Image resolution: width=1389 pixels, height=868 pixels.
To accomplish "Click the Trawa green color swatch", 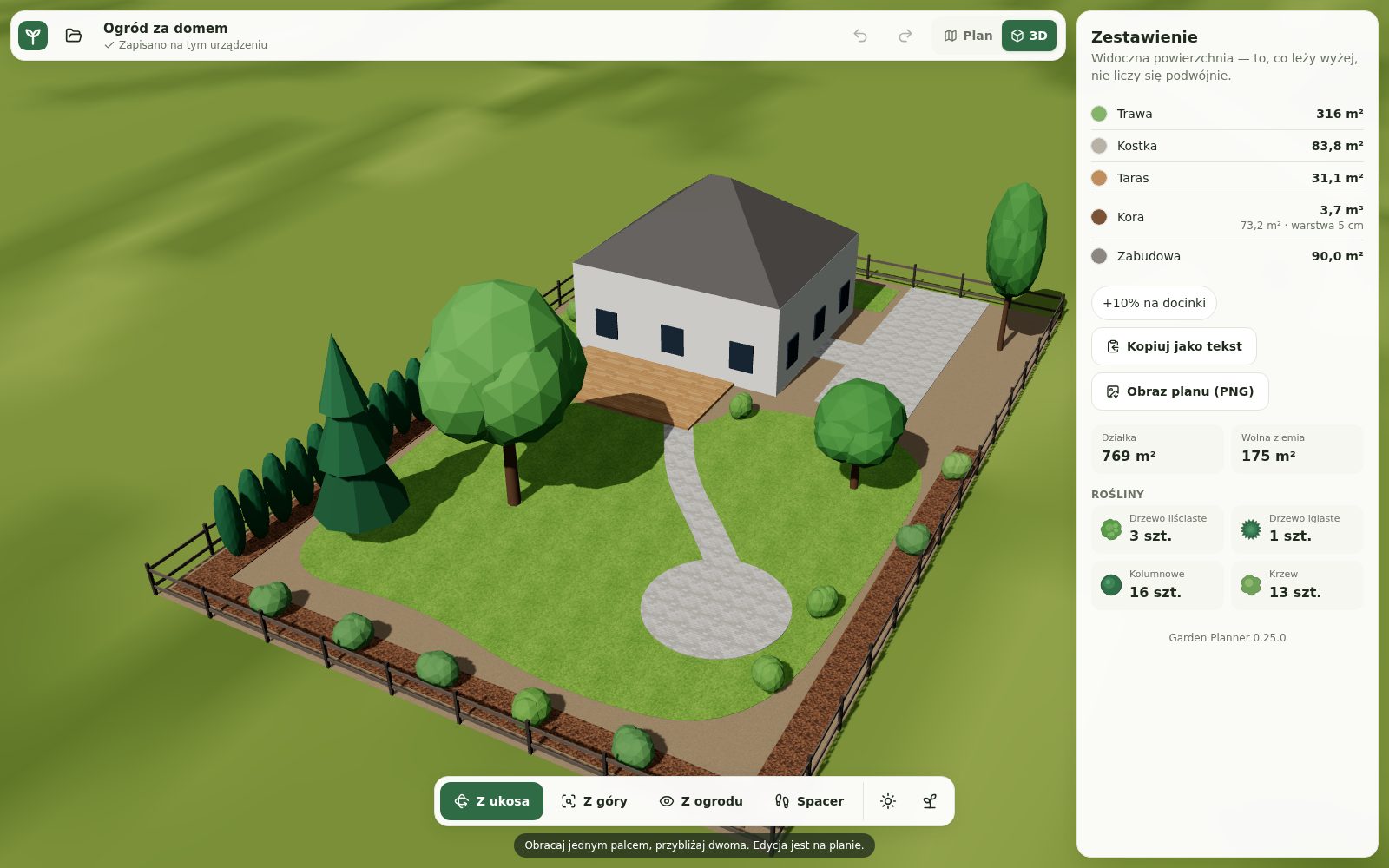I will (1099, 114).
